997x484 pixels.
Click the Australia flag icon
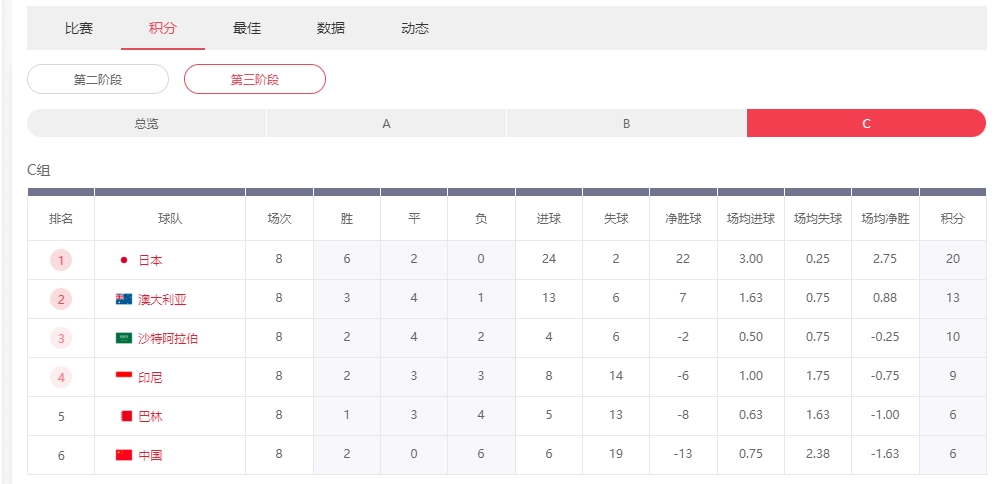click(x=124, y=299)
